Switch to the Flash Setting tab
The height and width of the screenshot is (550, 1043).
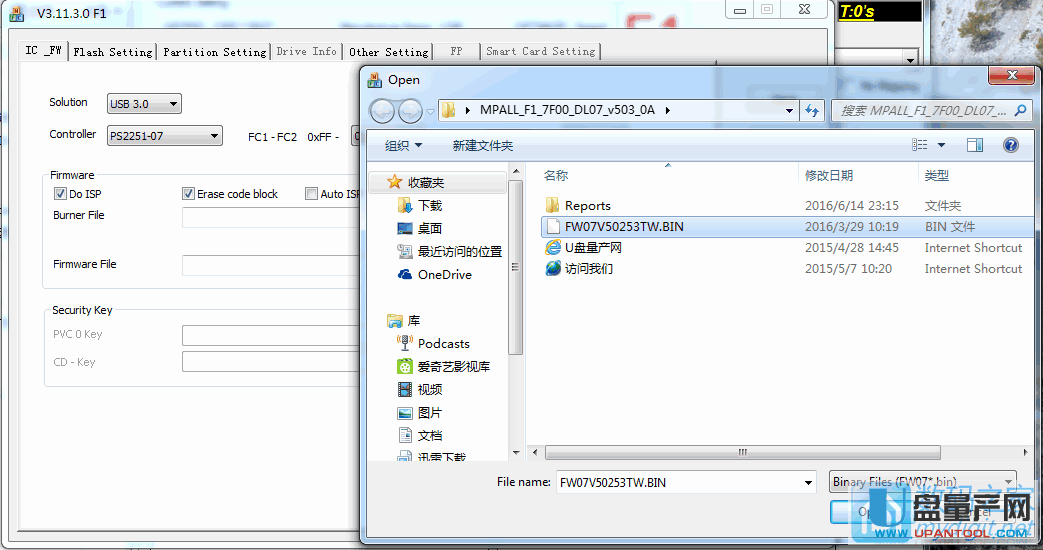coord(113,52)
